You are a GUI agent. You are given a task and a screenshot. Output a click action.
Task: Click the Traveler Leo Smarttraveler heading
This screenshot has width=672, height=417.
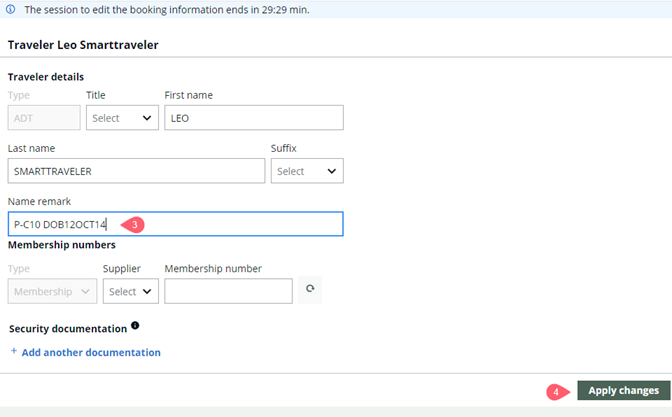click(x=83, y=46)
